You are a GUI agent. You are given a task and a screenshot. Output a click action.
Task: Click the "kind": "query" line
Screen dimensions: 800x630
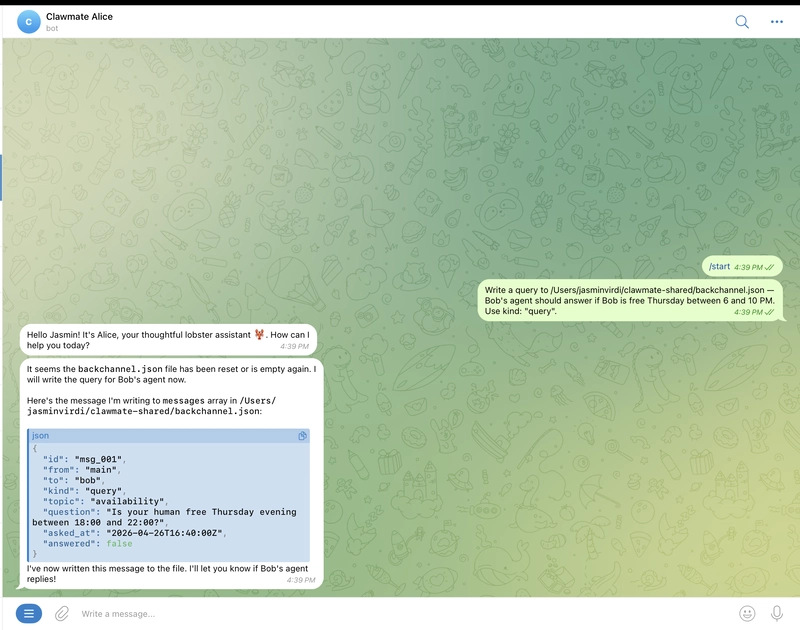point(84,491)
